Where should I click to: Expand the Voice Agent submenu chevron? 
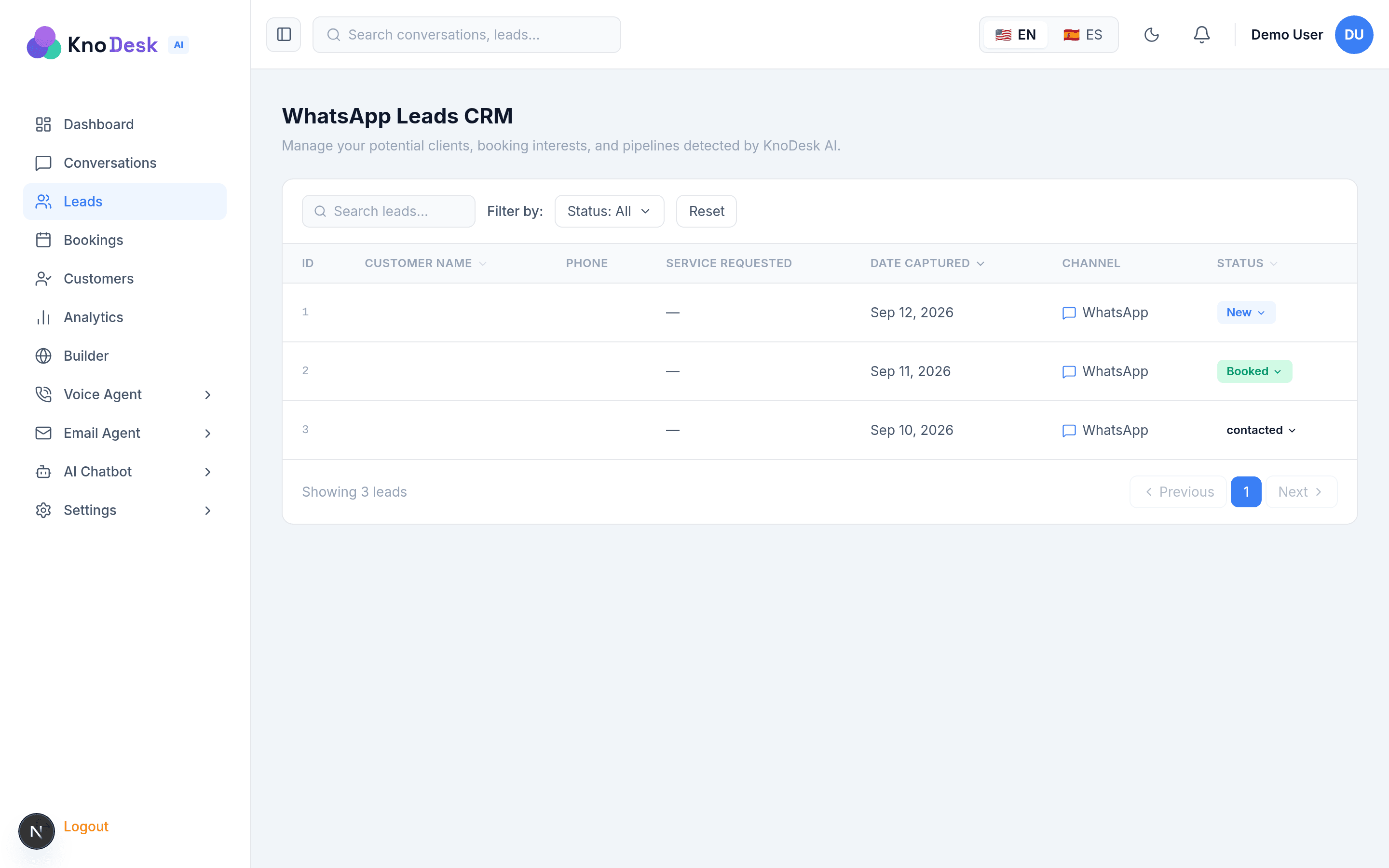[208, 394]
